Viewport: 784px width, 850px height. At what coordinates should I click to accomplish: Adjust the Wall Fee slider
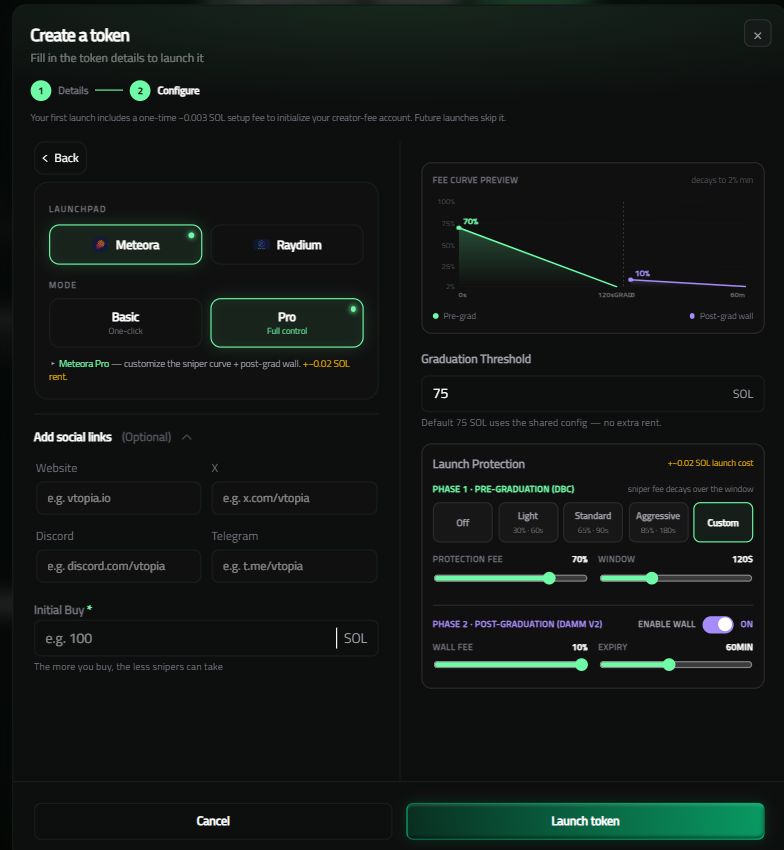coord(511,665)
